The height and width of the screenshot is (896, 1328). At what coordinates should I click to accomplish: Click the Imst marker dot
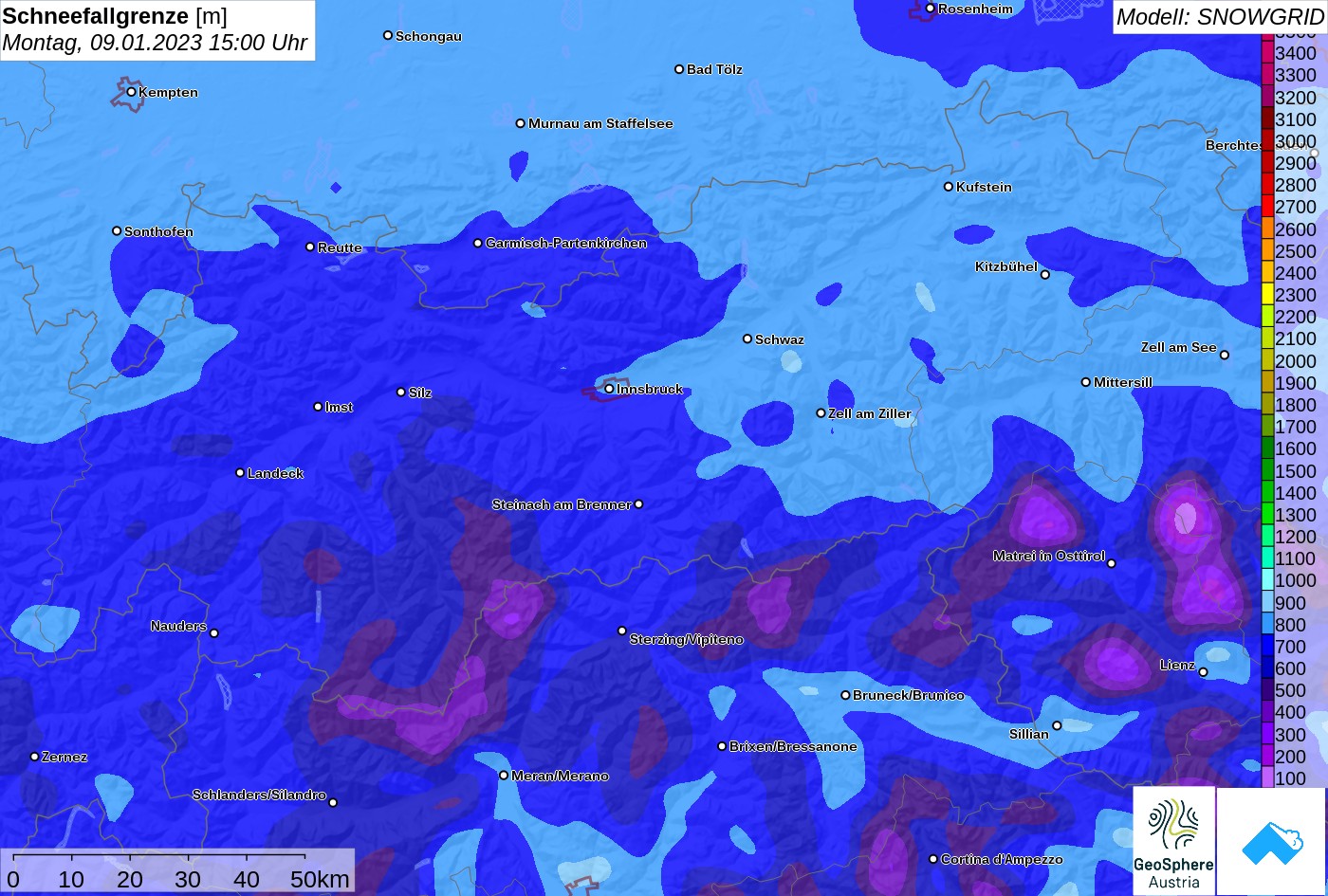pos(318,407)
